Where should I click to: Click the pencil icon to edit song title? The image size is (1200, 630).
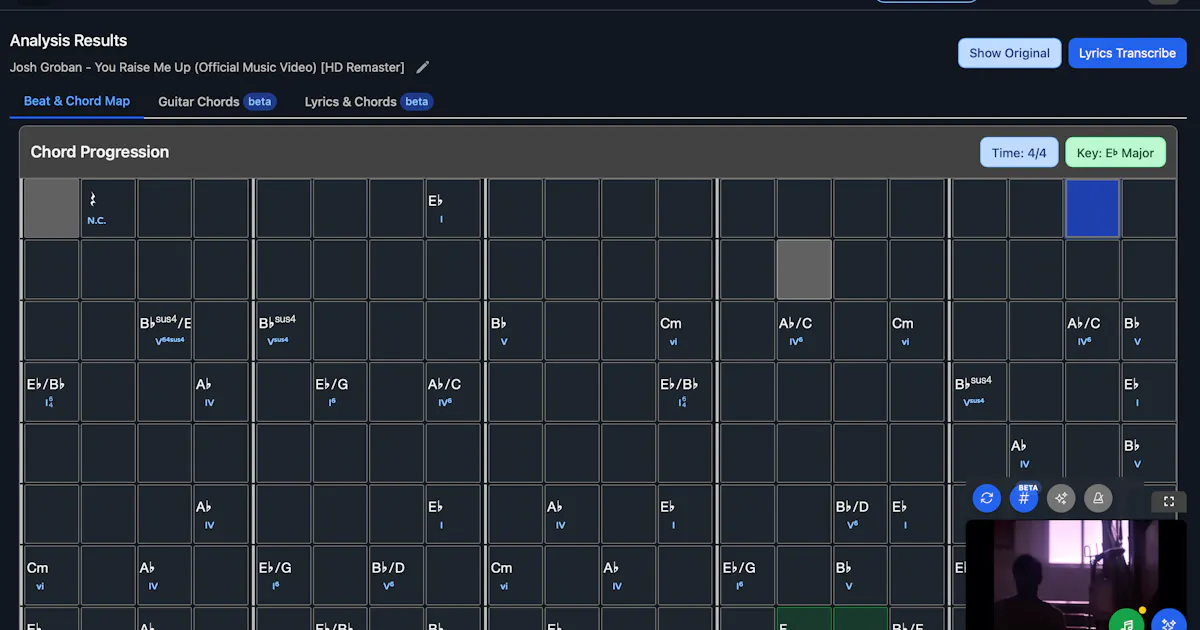point(423,67)
